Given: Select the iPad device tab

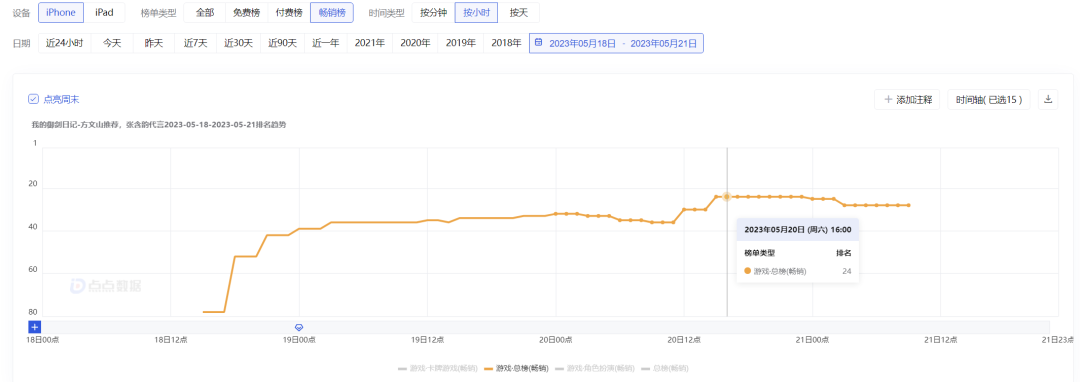Looking at the screenshot, I should pyautogui.click(x=104, y=12).
